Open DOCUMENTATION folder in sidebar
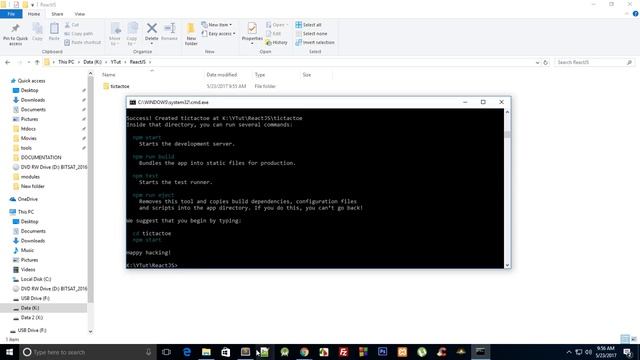 (41, 157)
